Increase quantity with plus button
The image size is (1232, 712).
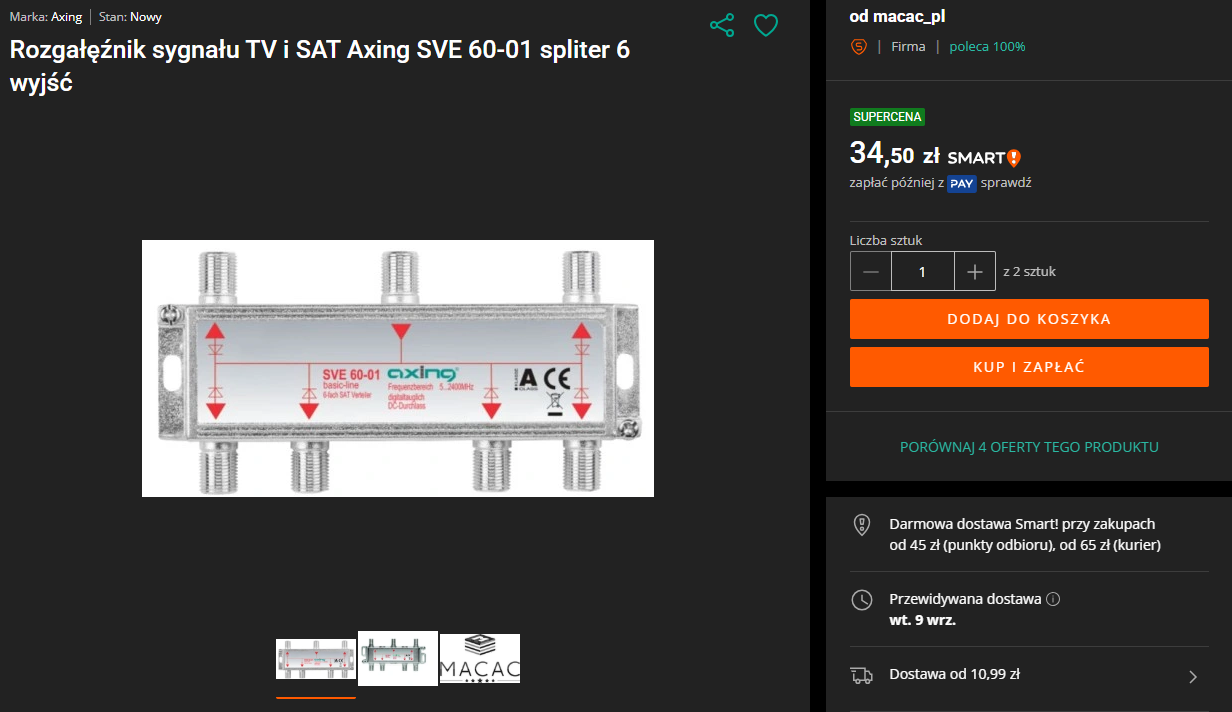pyautogui.click(x=975, y=271)
